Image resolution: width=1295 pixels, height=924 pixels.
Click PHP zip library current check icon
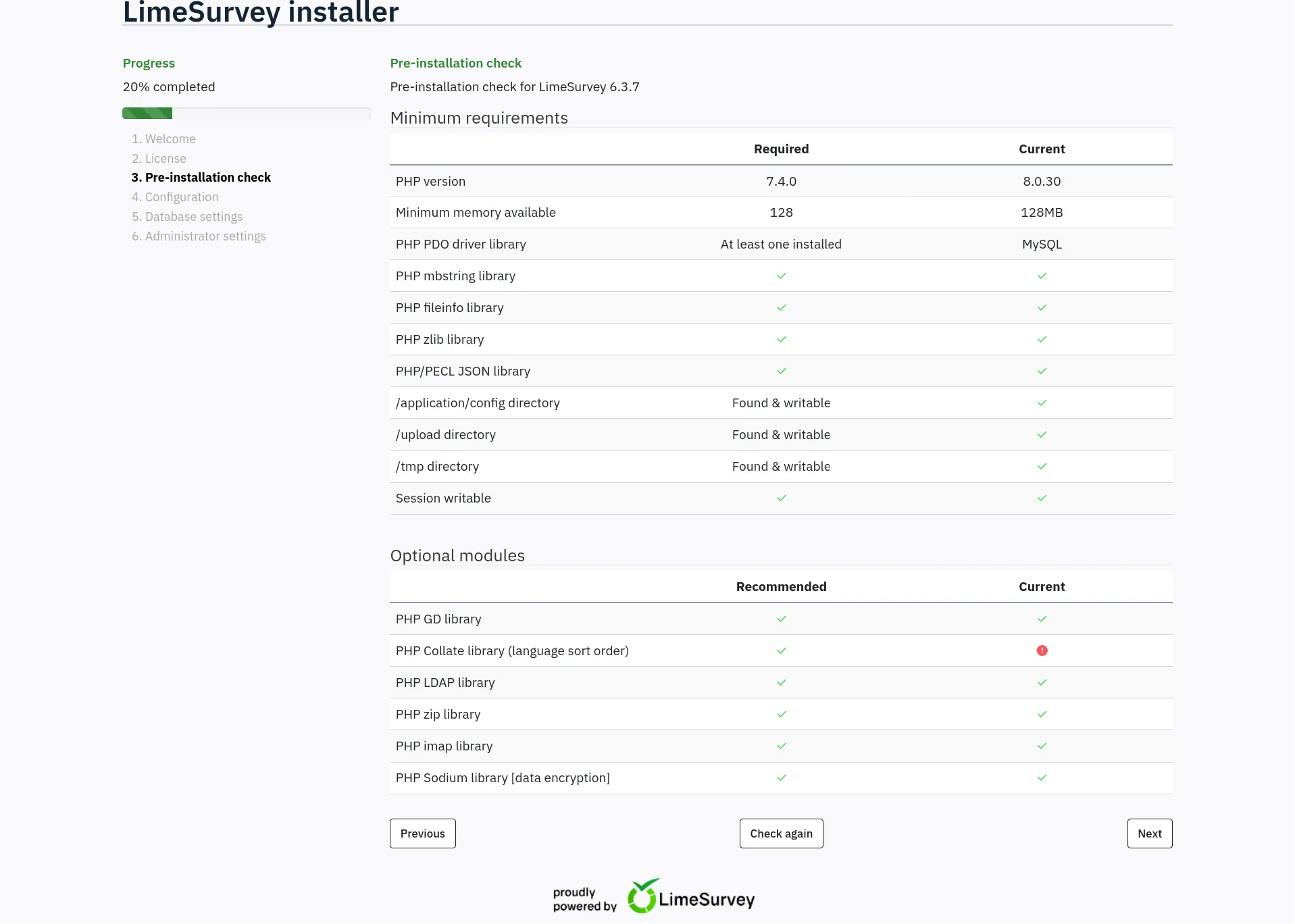pyautogui.click(x=1042, y=714)
